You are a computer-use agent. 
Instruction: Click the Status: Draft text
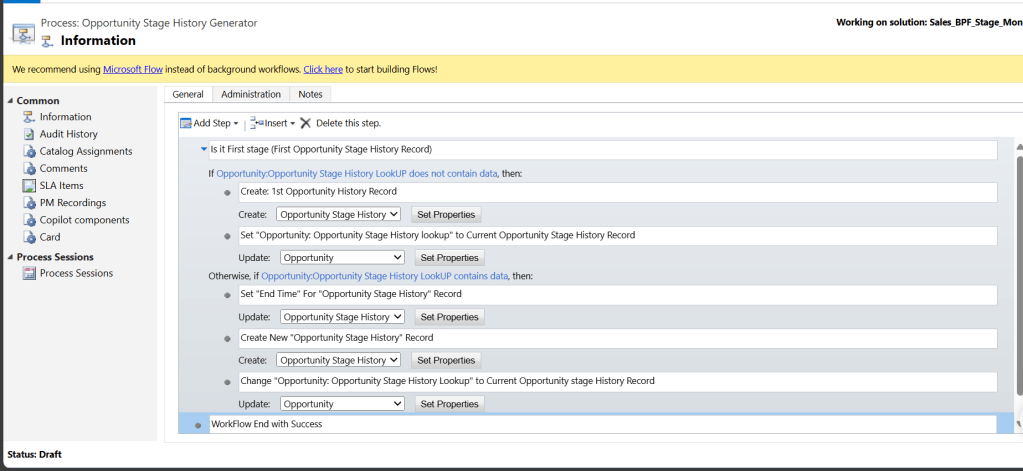tap(35, 454)
